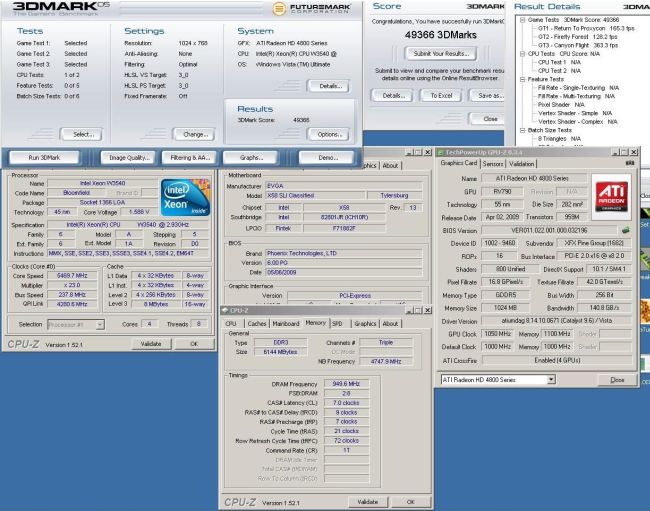Switch to the Validation tab in GPU-Z
Image resolution: width=650 pixels, height=511 pixels.
click(x=521, y=164)
